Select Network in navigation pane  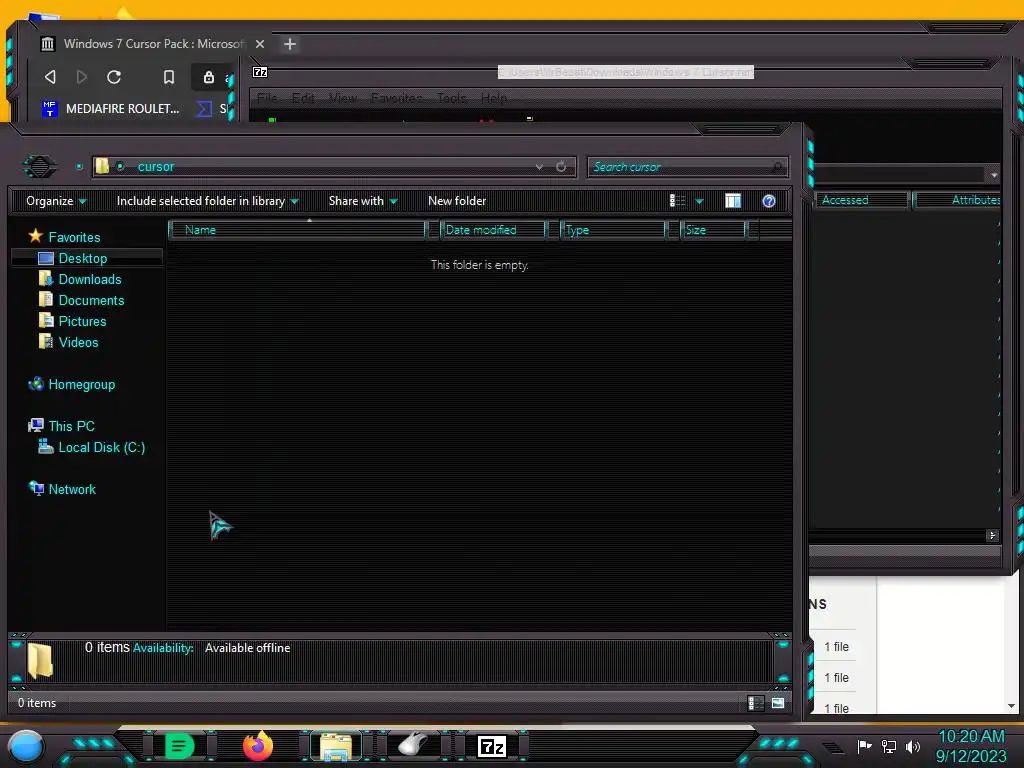[63, 488]
